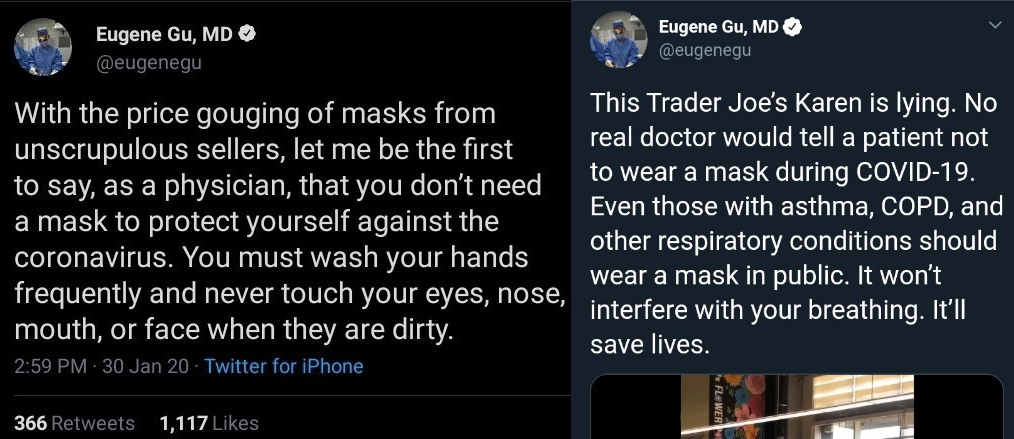
Task: Click the right tweet's profile avatar
Action: coord(617,39)
